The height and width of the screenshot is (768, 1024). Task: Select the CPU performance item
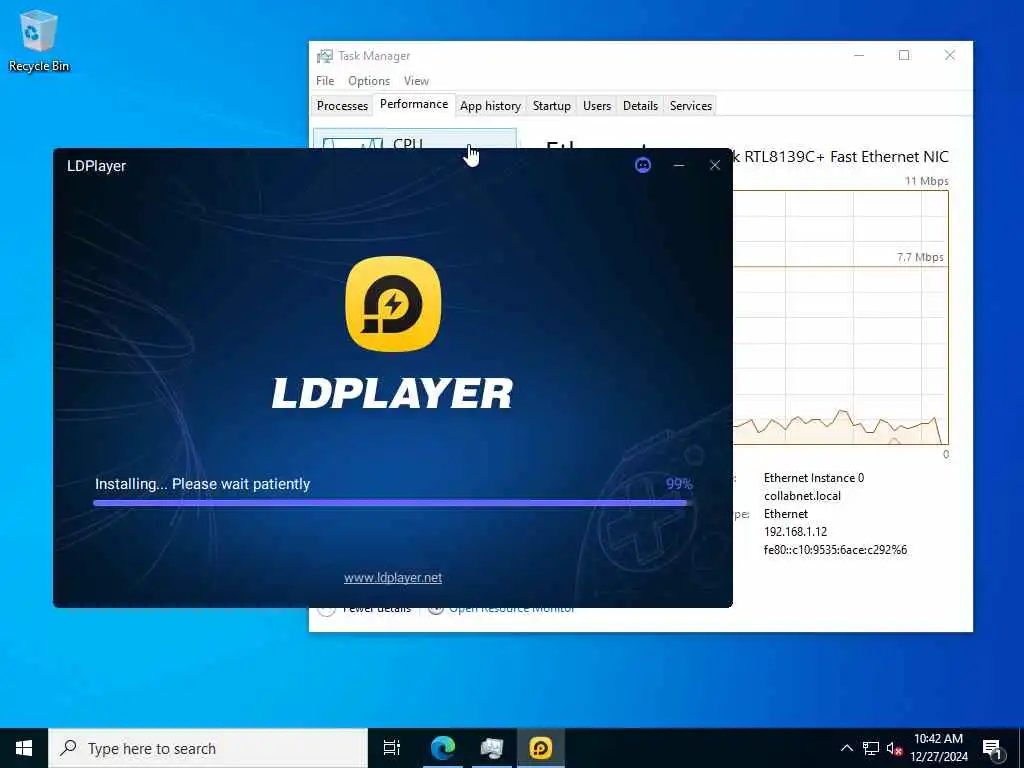coord(415,139)
